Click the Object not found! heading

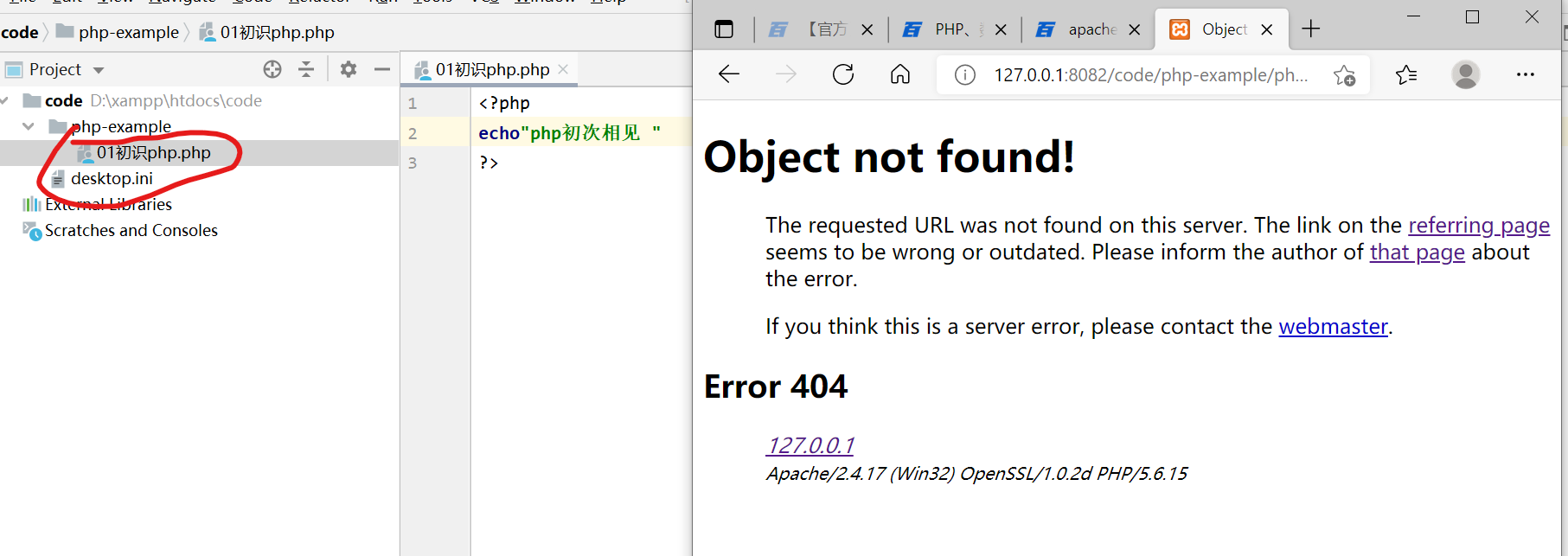click(889, 157)
